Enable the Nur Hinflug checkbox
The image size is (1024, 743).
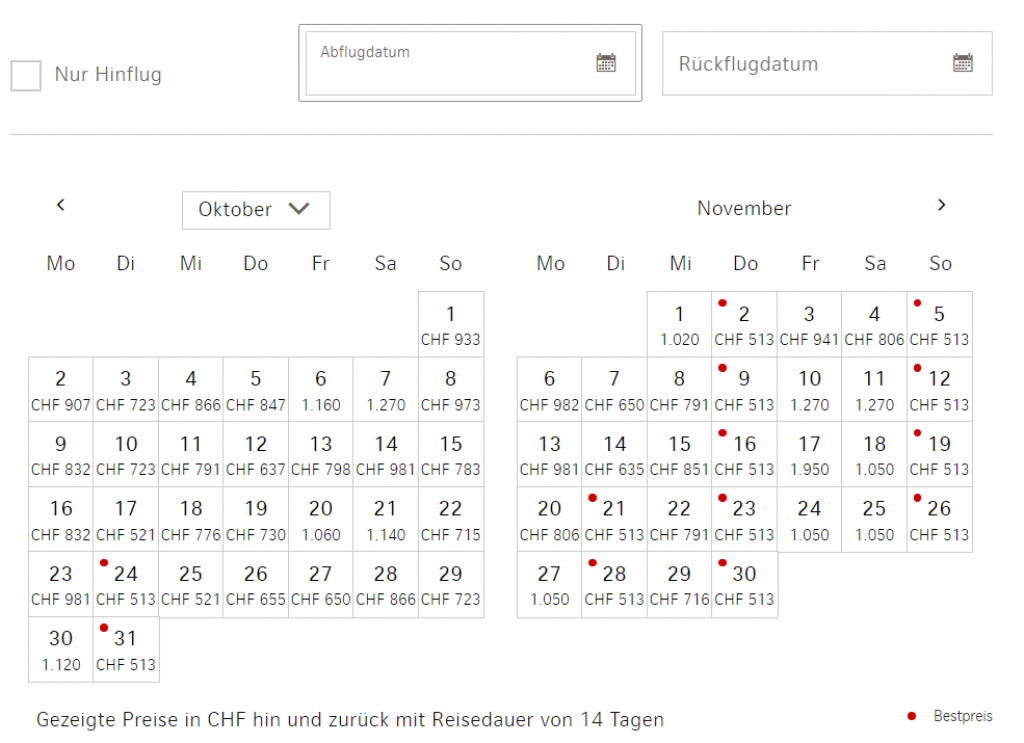pos(26,75)
